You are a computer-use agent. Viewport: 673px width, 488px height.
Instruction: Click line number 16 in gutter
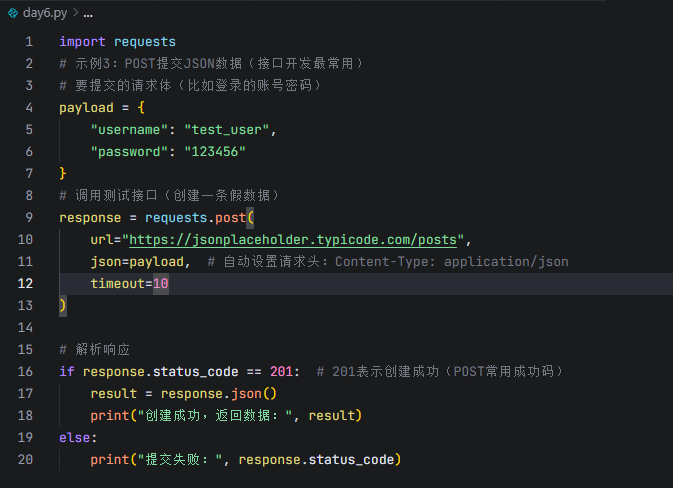(25, 372)
